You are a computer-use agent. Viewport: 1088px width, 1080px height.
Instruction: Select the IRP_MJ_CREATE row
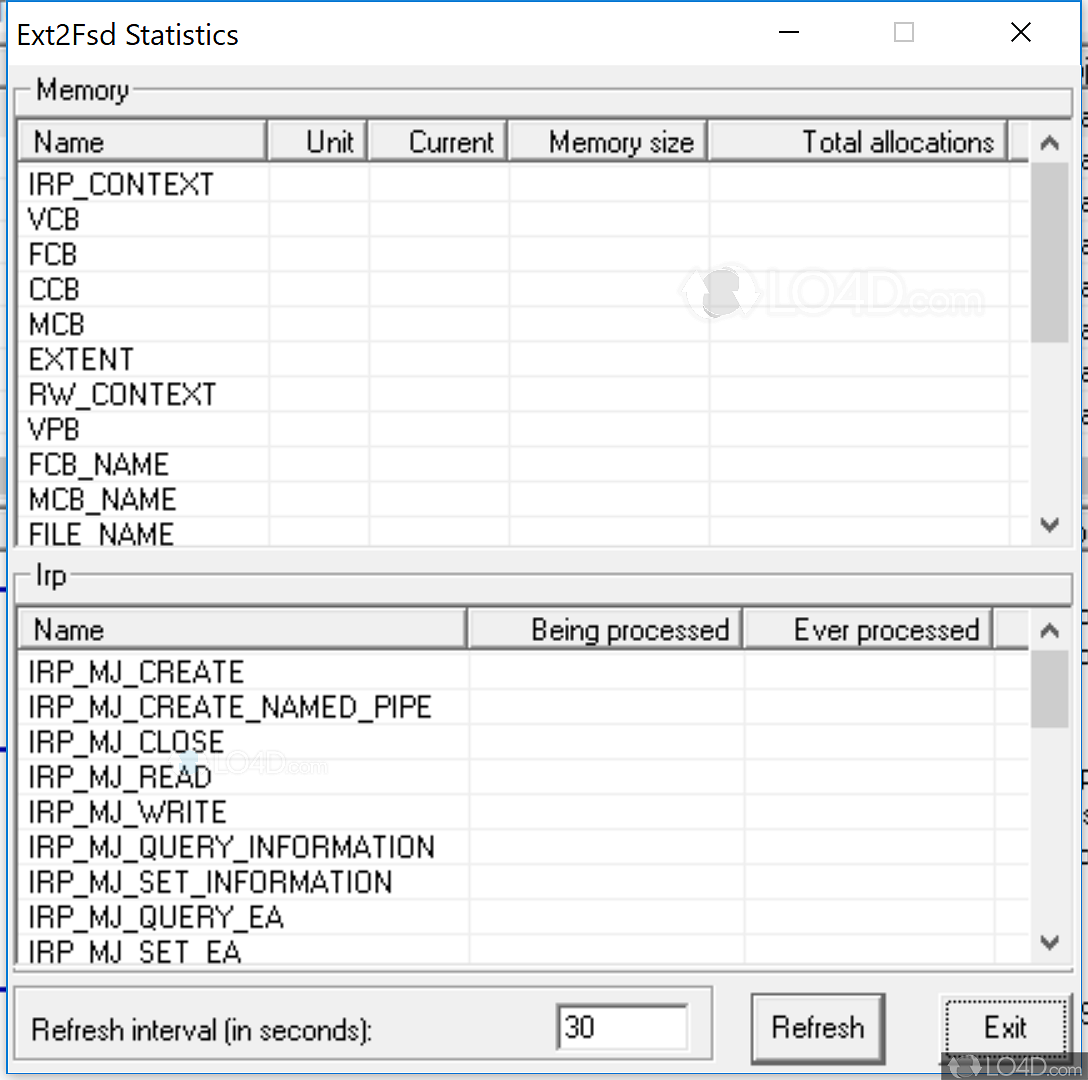524,672
